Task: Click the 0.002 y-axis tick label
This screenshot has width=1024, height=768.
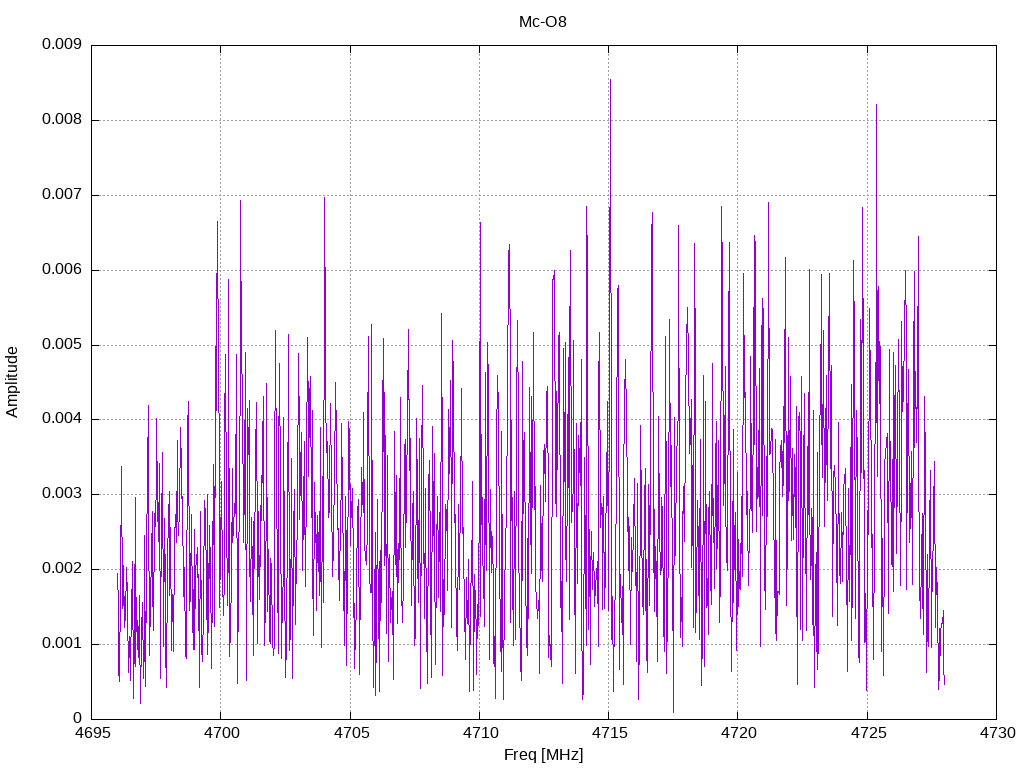Action: click(x=62, y=569)
